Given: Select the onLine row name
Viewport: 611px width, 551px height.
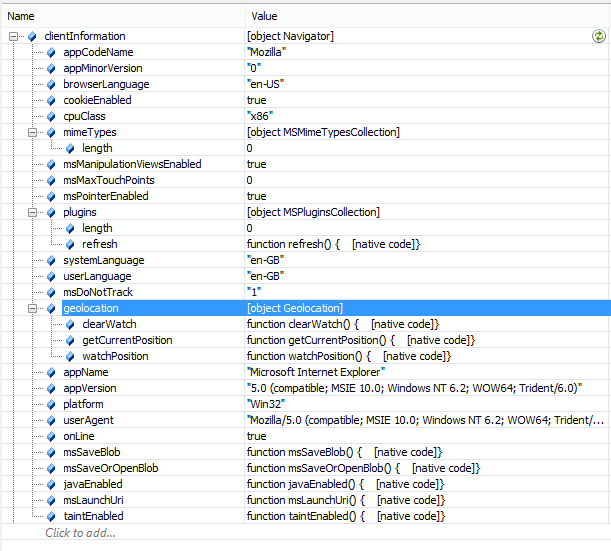Looking at the screenshot, I should coord(79,436).
